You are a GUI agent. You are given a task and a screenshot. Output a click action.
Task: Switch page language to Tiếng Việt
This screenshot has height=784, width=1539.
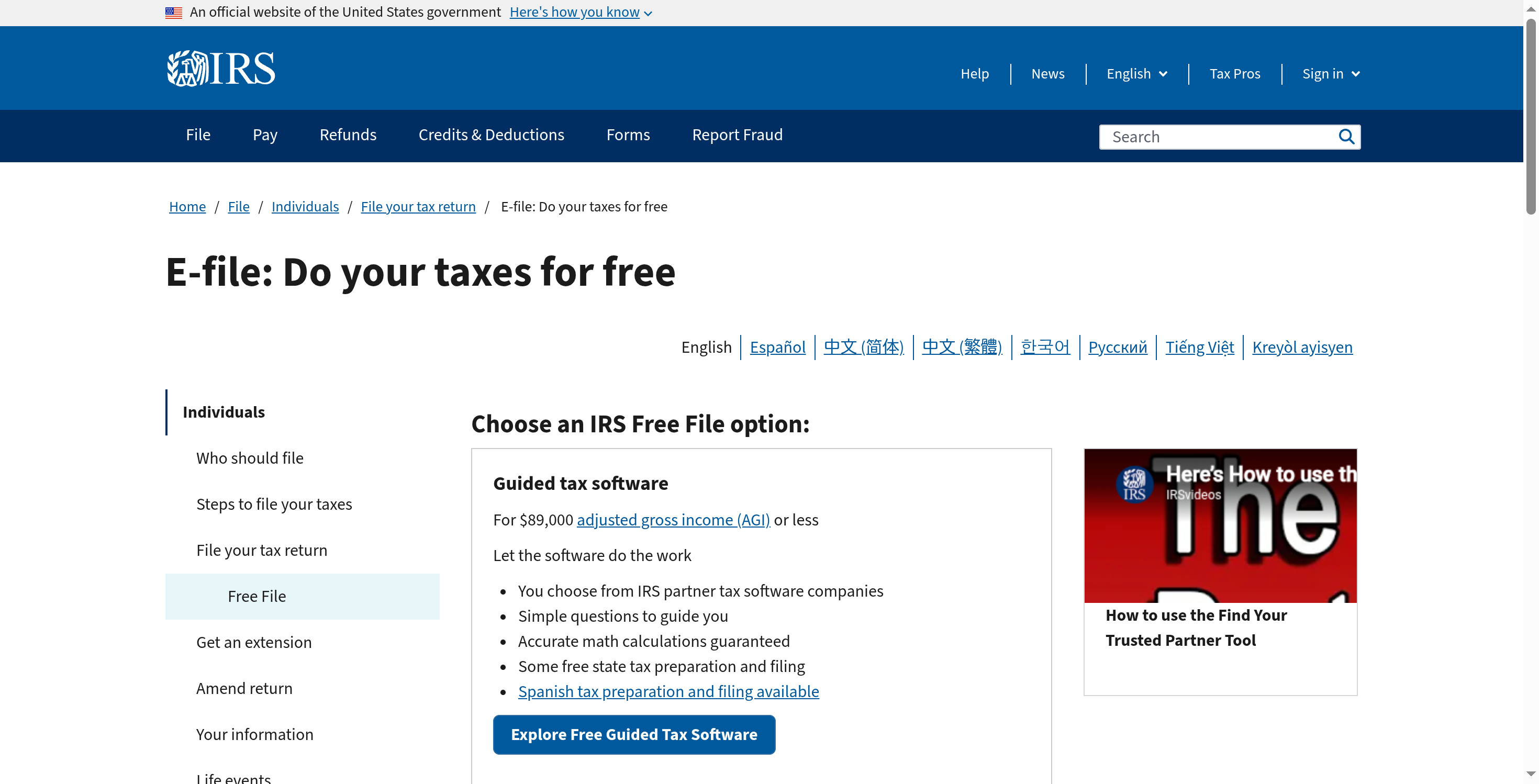coord(1199,347)
